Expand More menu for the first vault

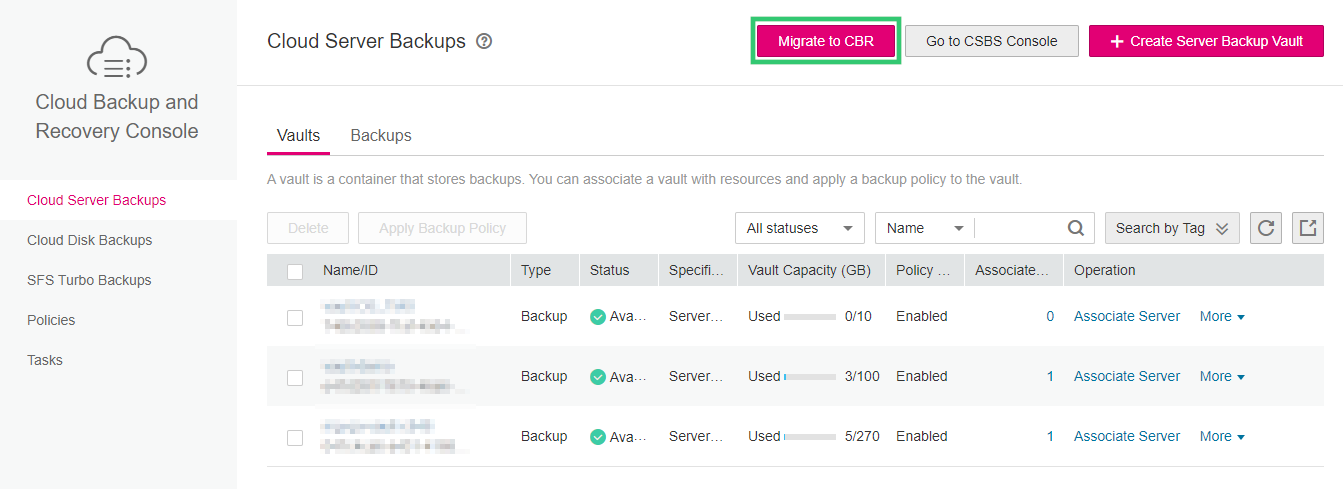(x=1221, y=316)
